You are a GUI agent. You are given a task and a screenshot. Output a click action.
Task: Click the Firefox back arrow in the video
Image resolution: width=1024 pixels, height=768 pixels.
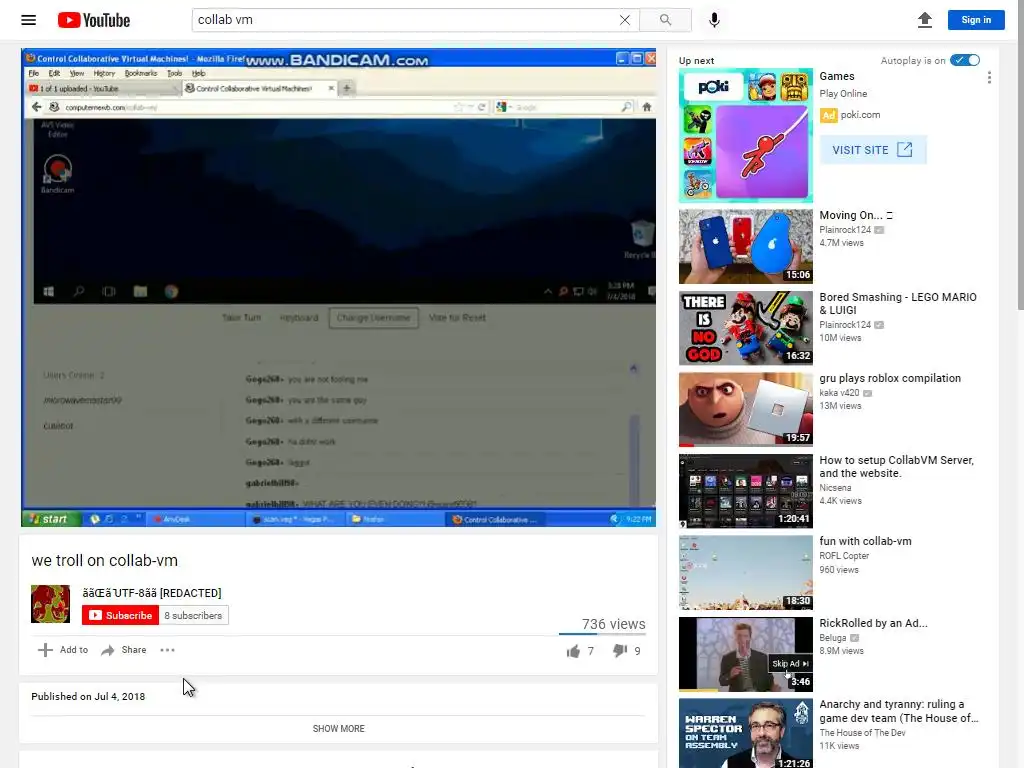point(37,107)
